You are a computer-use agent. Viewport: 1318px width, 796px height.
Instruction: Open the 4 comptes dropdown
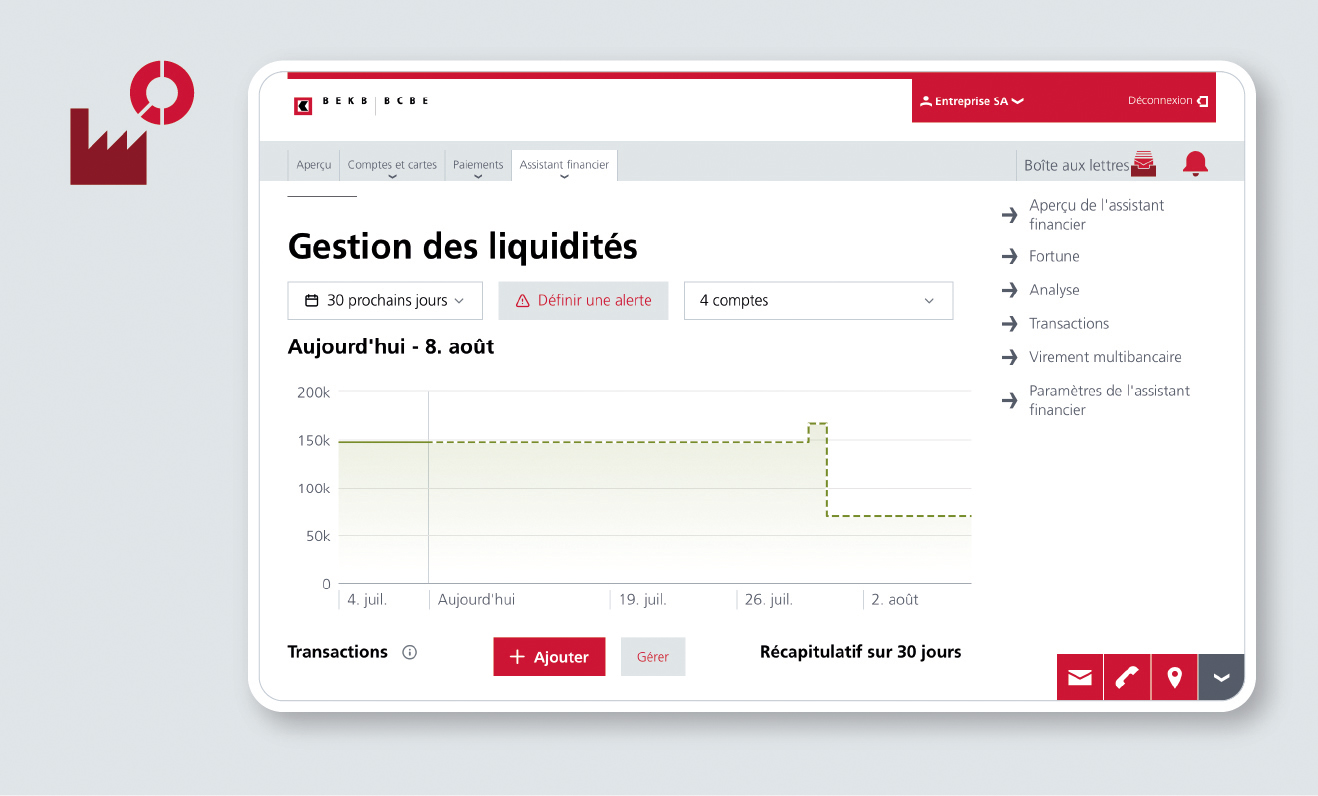tap(818, 301)
